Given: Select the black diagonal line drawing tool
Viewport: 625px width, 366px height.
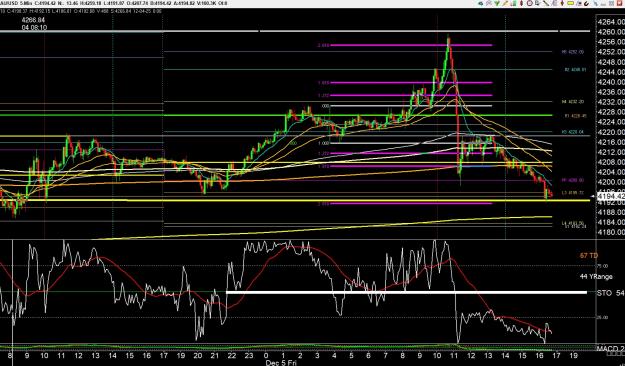Looking at the screenshot, I should point(546,3).
